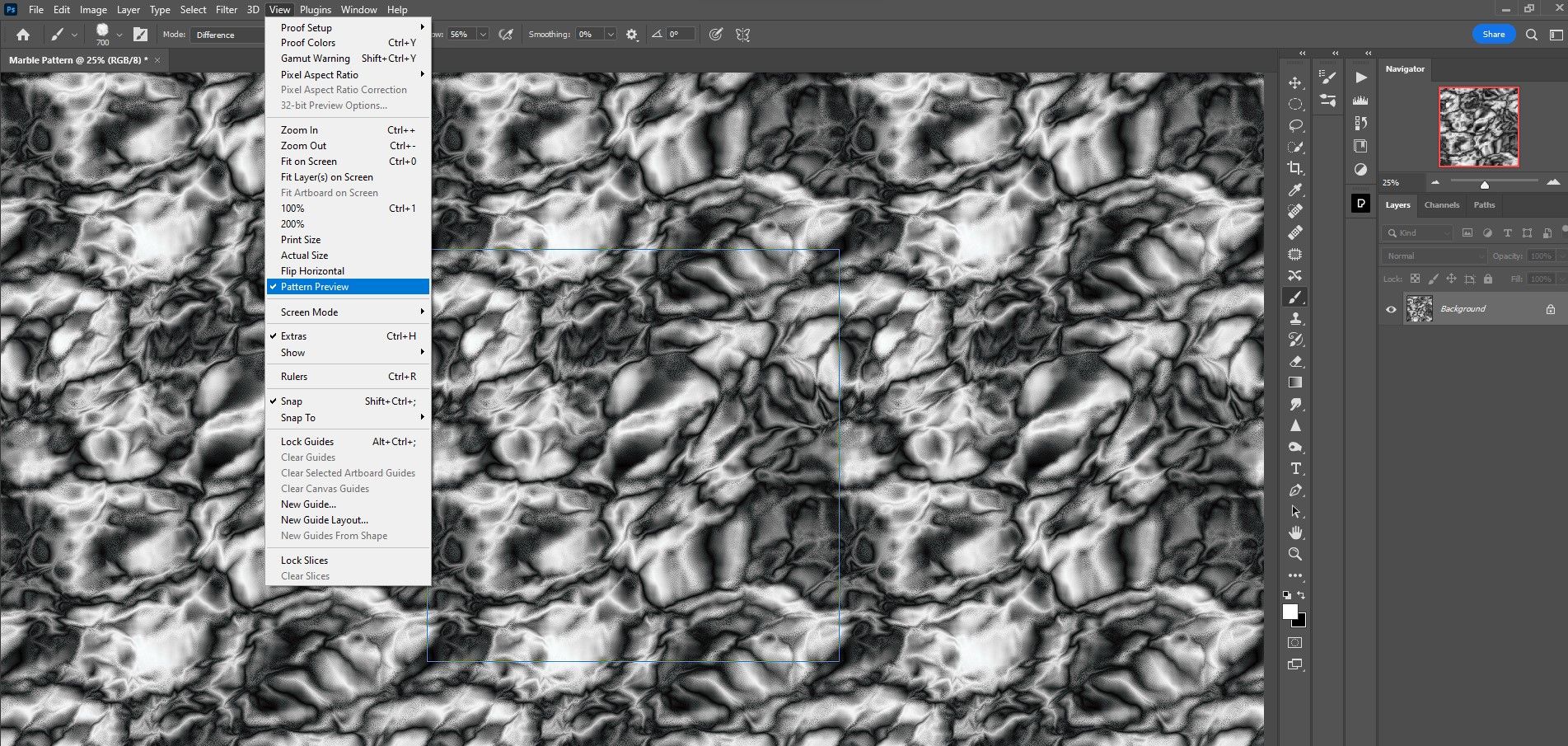This screenshot has height=746, width=1568.
Task: Activate the Crop tool
Action: click(1295, 168)
